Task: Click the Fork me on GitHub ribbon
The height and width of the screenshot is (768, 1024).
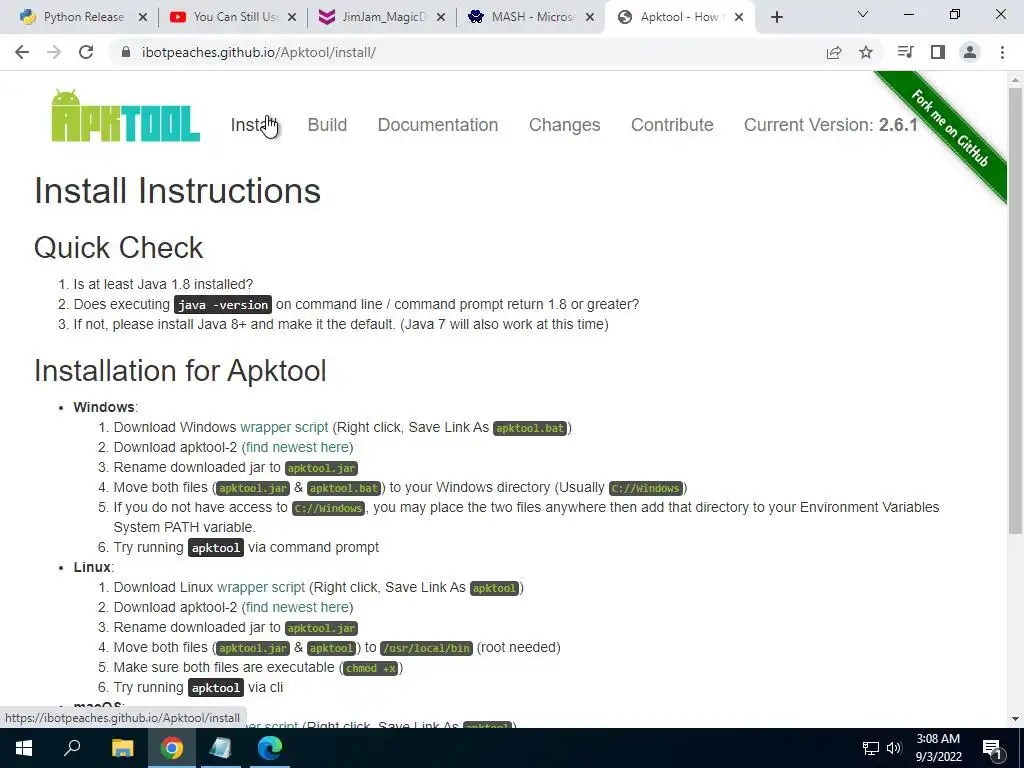Action: point(951,131)
